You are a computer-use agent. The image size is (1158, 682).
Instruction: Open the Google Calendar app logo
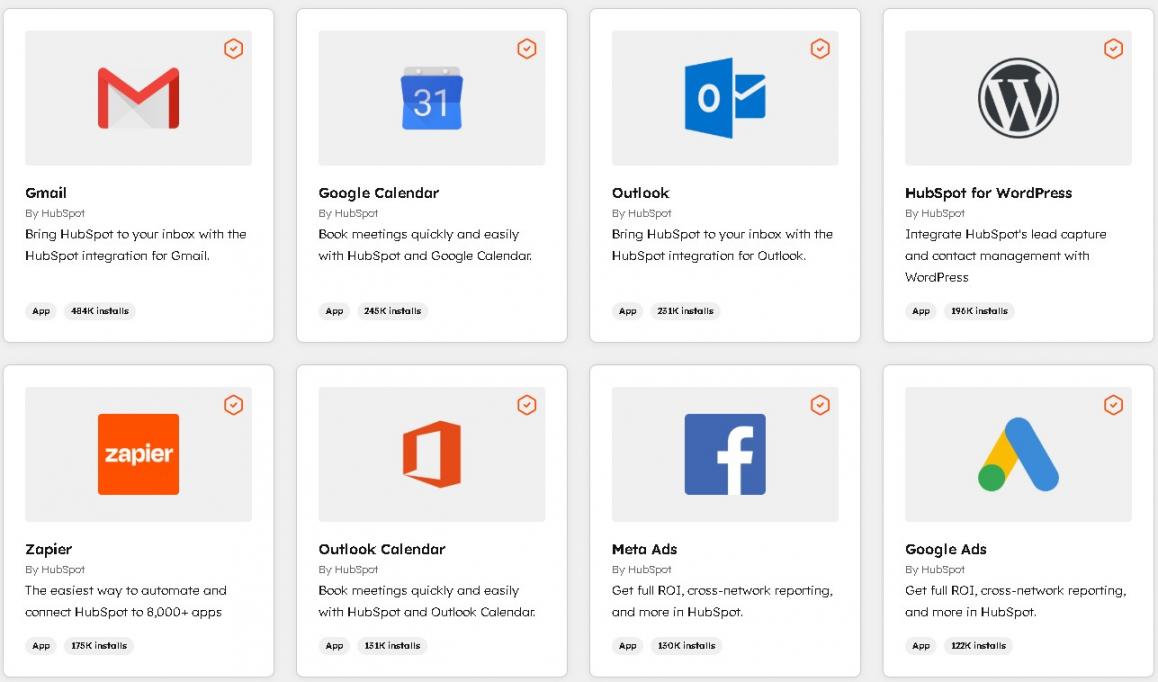click(x=431, y=98)
